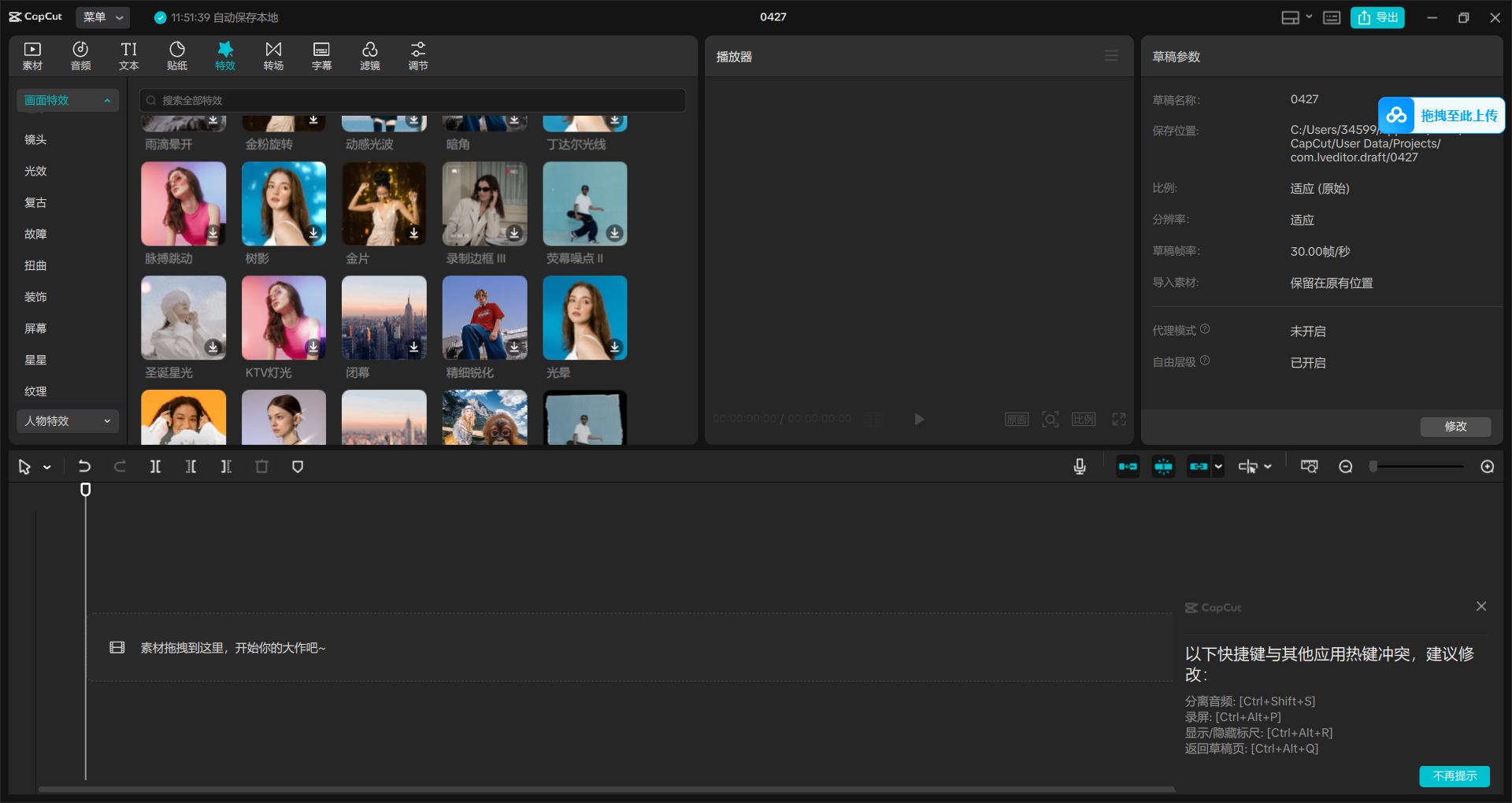Screen dimensions: 1512x803
Task: Click the undo arrow in timeline toolbar
Action: 84,467
